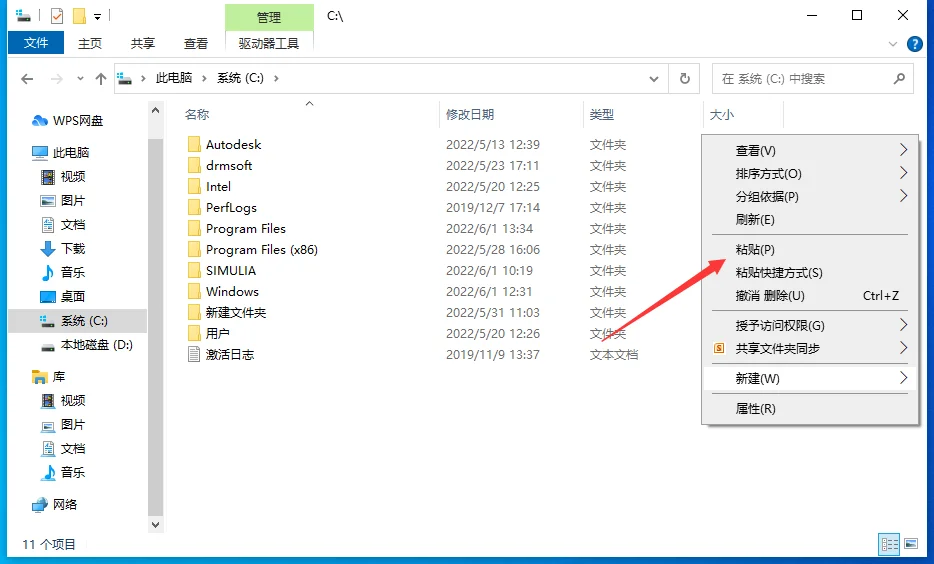Sort by the 大小 column header
Viewport: 934px width, 564px height.
coord(721,114)
